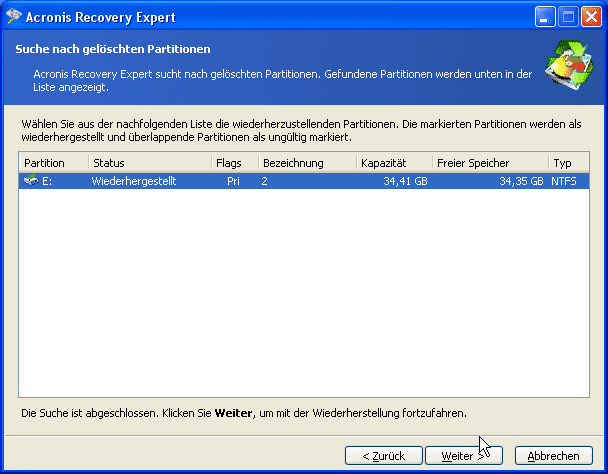Sort list by Partition column header
Viewport: 608px width, 474px height.
point(54,163)
